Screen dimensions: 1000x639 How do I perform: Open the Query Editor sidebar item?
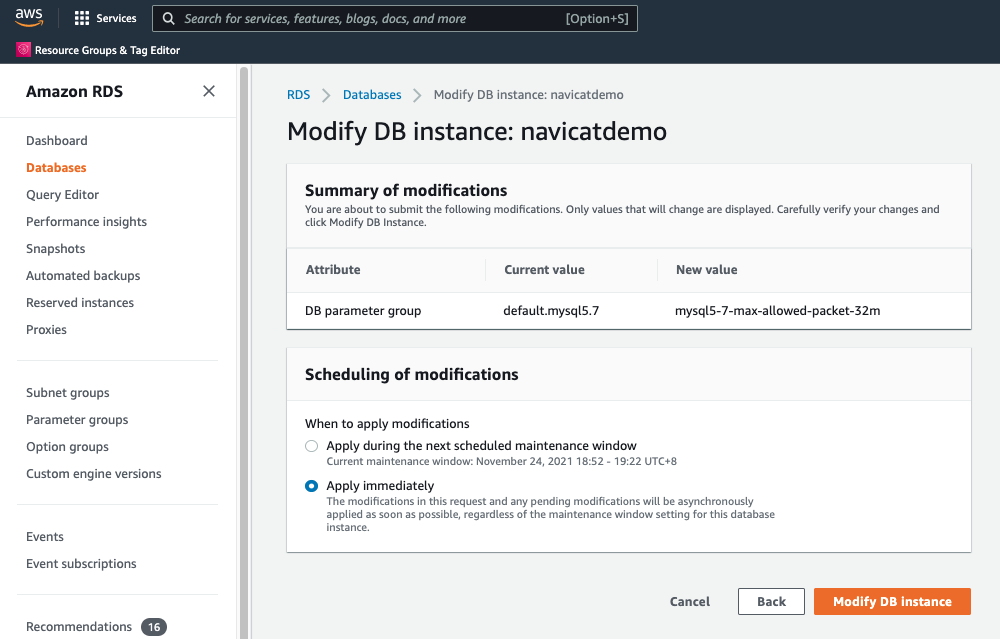(x=62, y=195)
